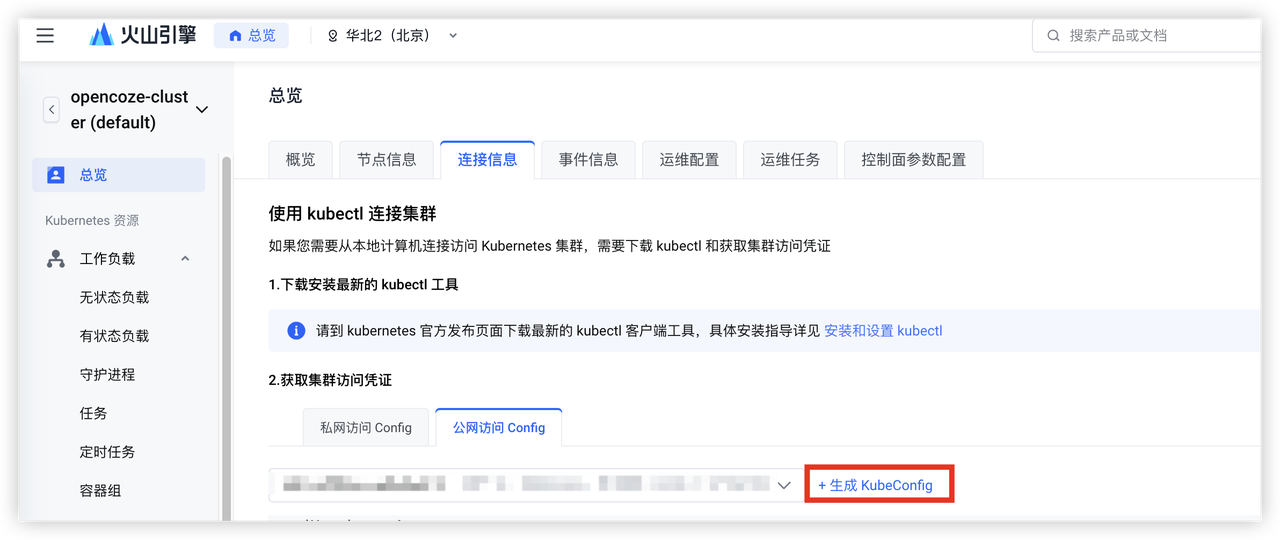Click the 工作负载 workload icon
The height and width of the screenshot is (540, 1280).
click(x=56, y=259)
